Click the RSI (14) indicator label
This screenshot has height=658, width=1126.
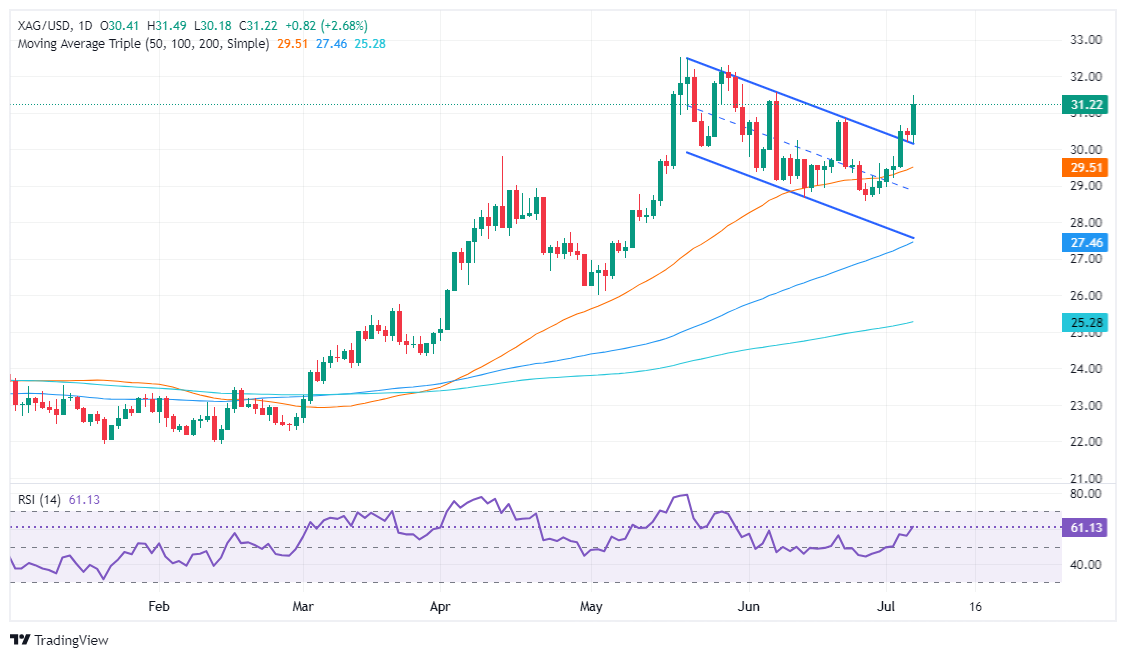pyautogui.click(x=39, y=499)
